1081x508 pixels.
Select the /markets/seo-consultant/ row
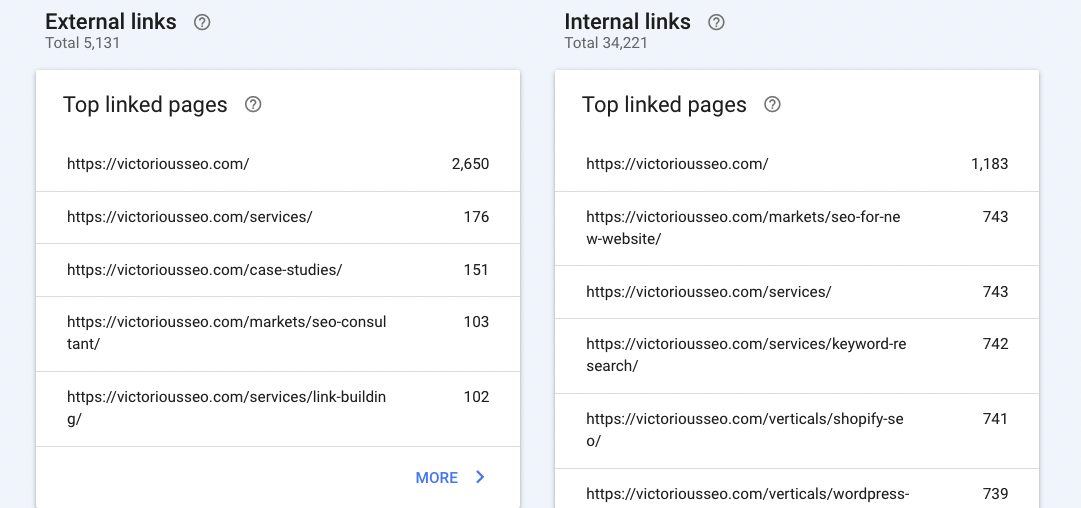pos(278,334)
